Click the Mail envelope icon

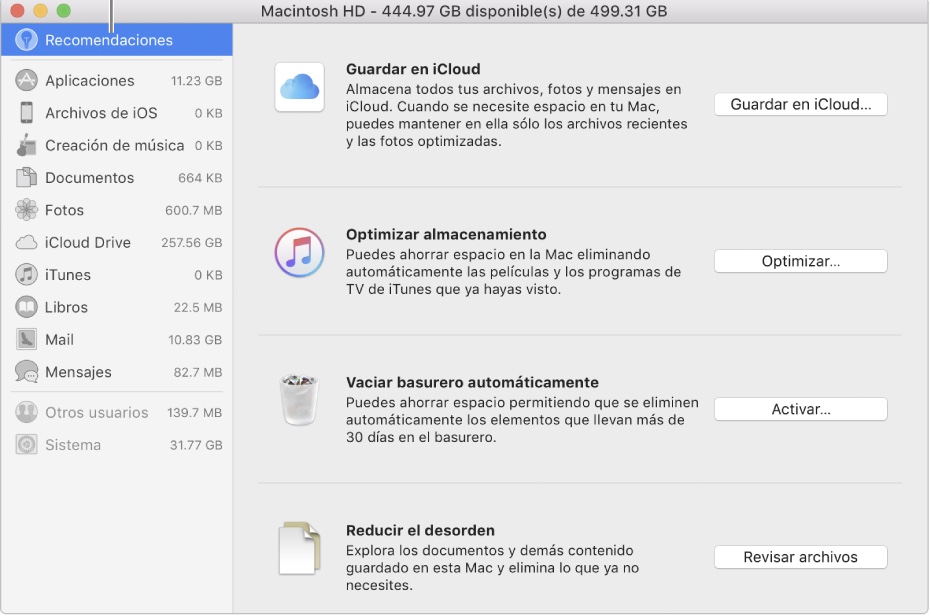(x=24, y=339)
